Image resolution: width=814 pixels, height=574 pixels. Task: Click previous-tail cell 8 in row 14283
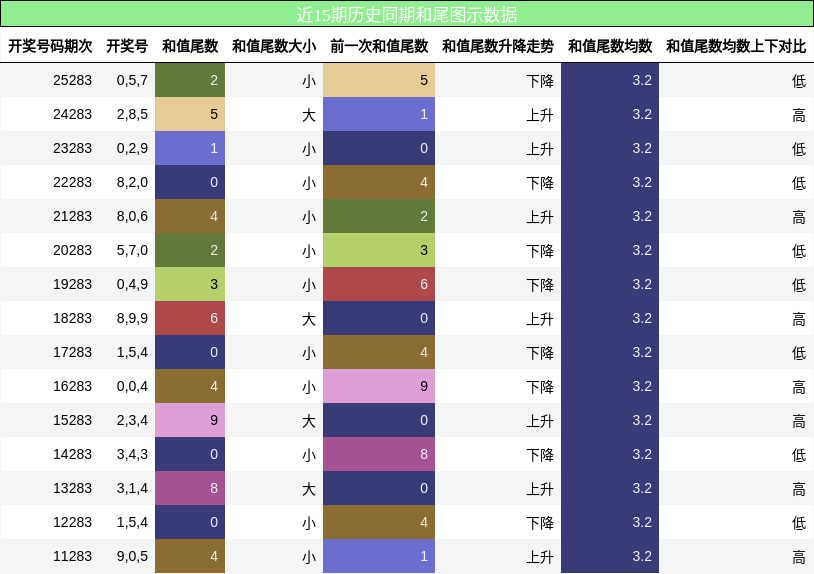click(x=379, y=454)
